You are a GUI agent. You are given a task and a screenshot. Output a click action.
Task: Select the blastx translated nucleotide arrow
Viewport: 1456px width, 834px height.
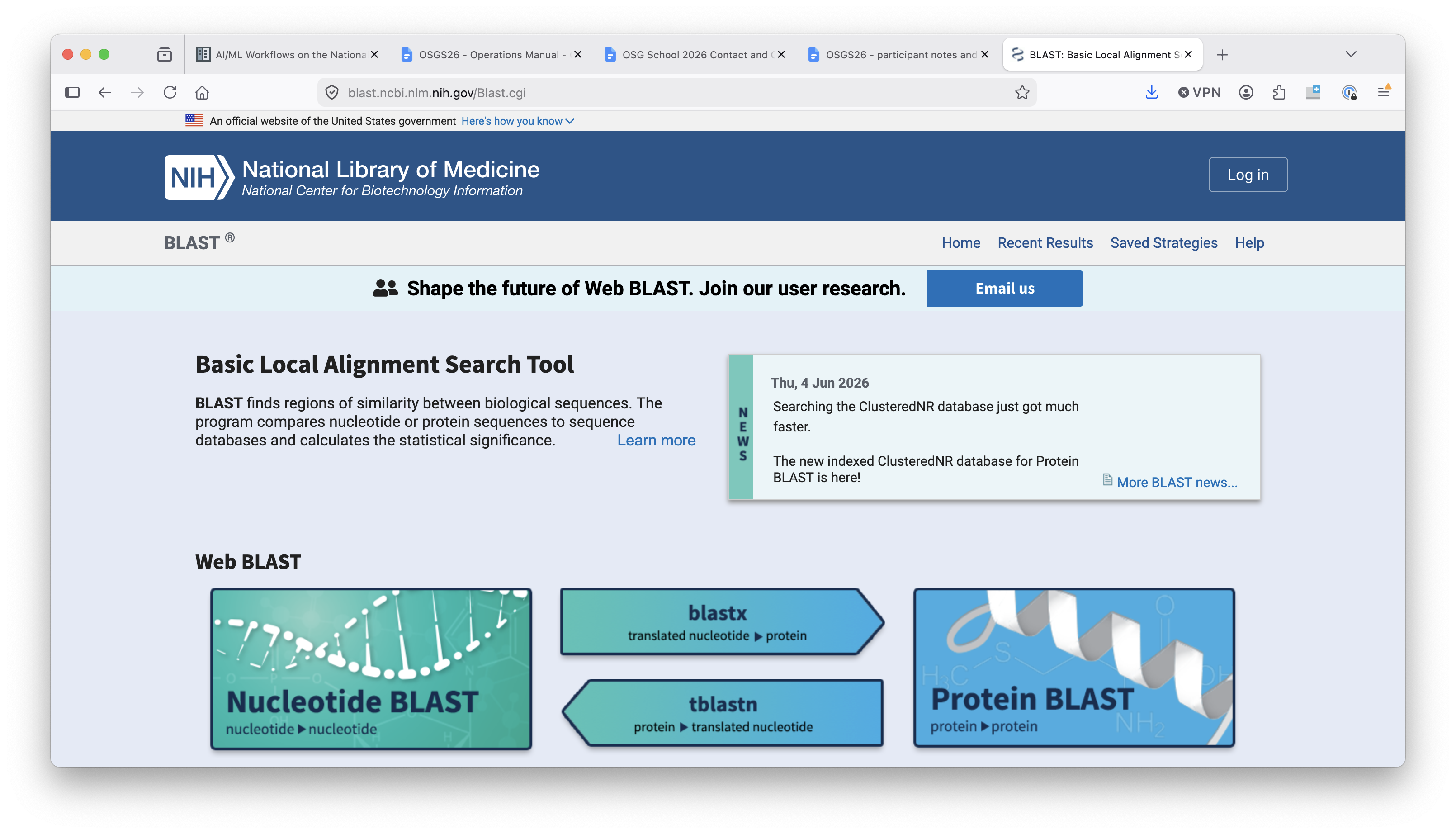point(721,621)
